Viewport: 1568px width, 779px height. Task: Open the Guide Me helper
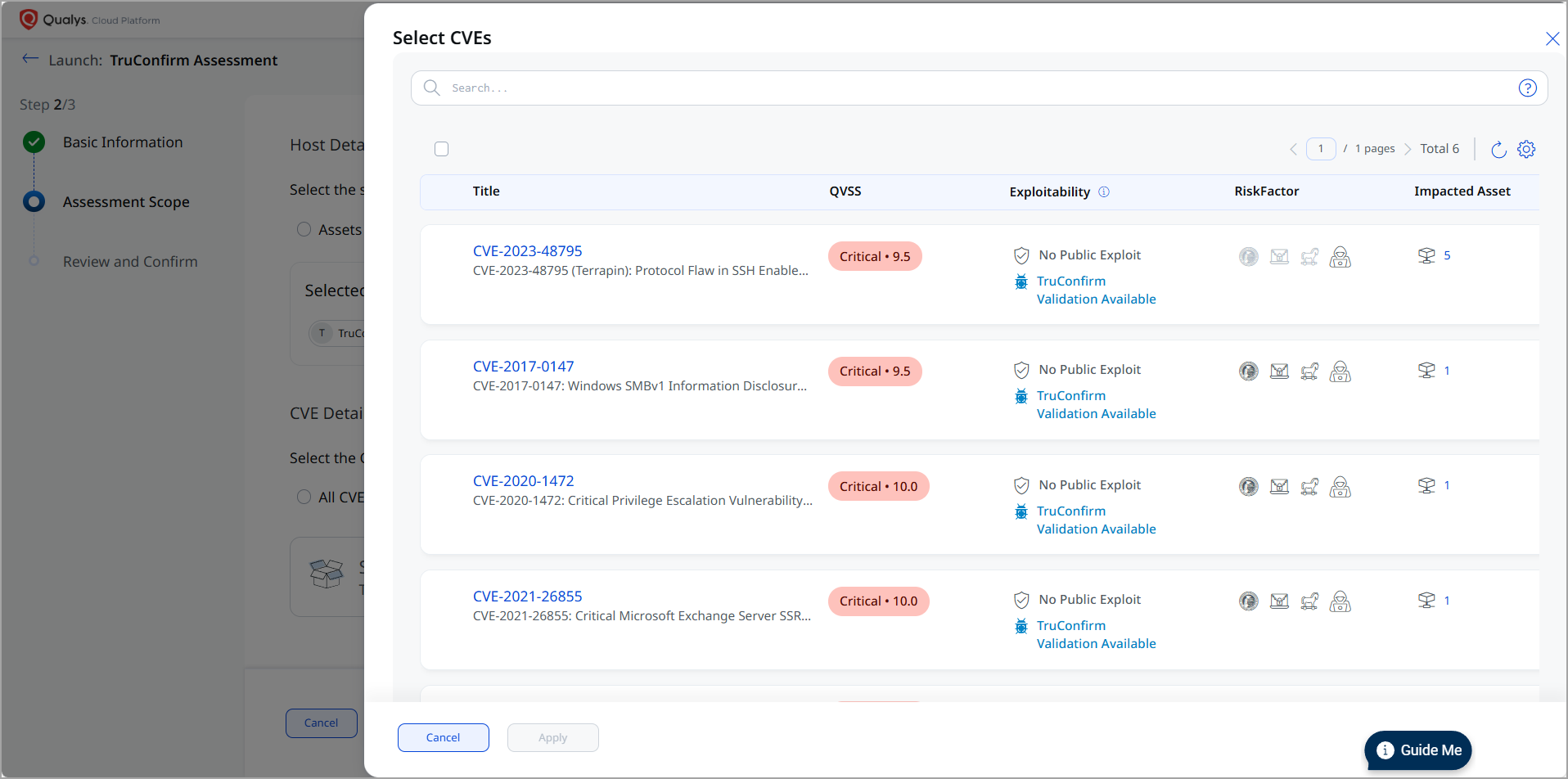click(1418, 750)
